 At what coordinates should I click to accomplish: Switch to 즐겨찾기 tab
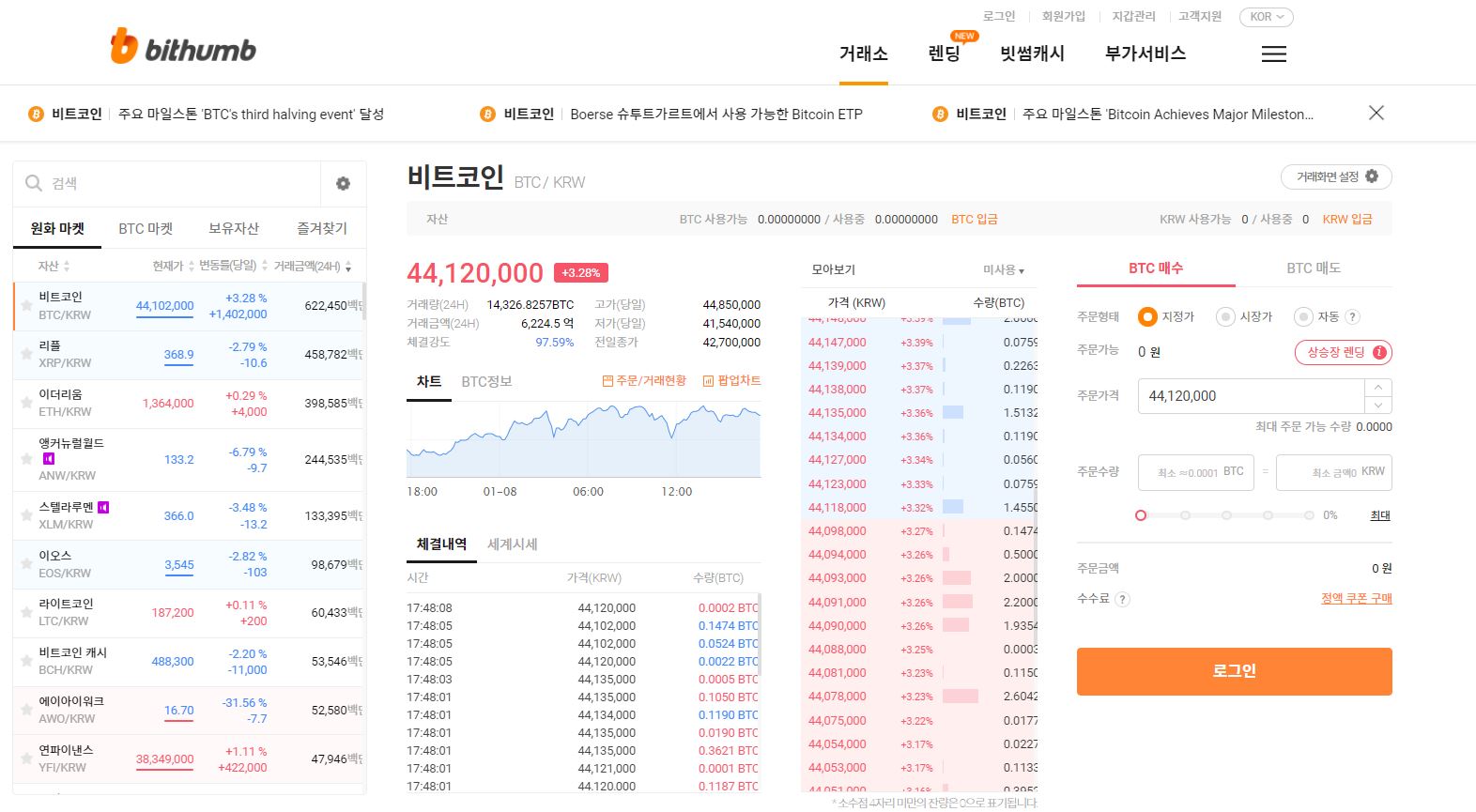click(322, 228)
